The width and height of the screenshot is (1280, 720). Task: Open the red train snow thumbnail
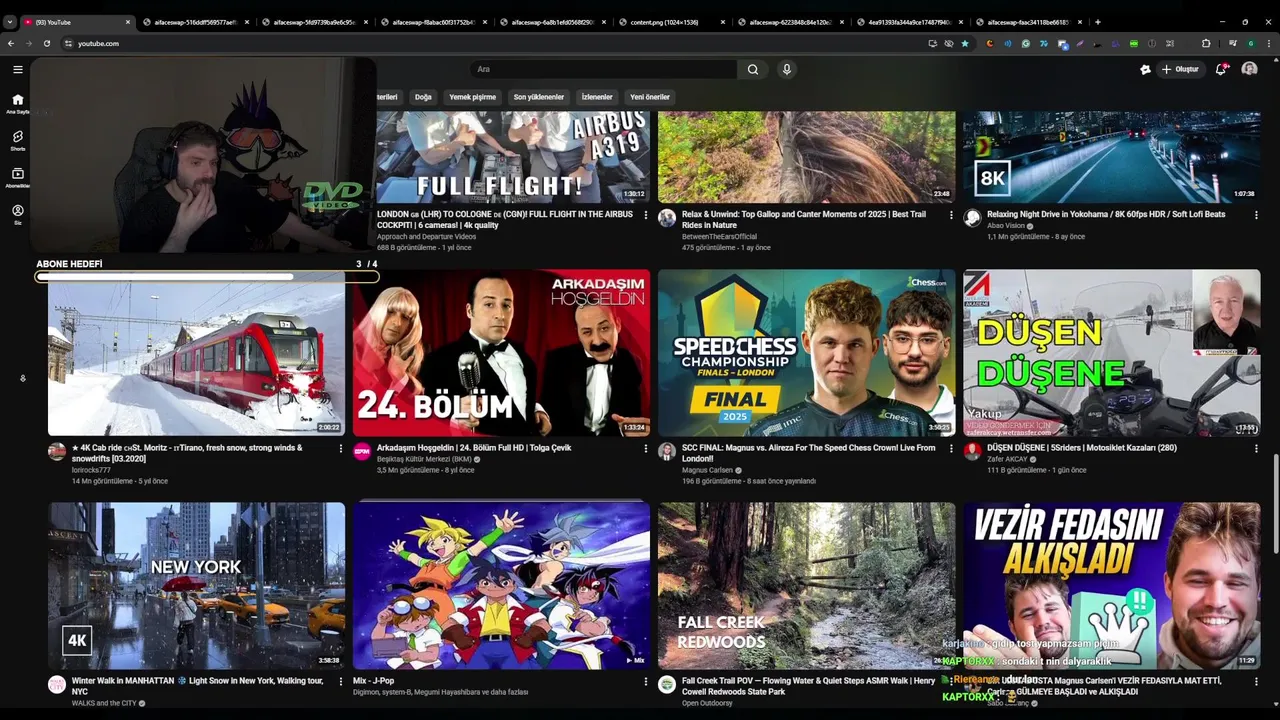pos(196,360)
